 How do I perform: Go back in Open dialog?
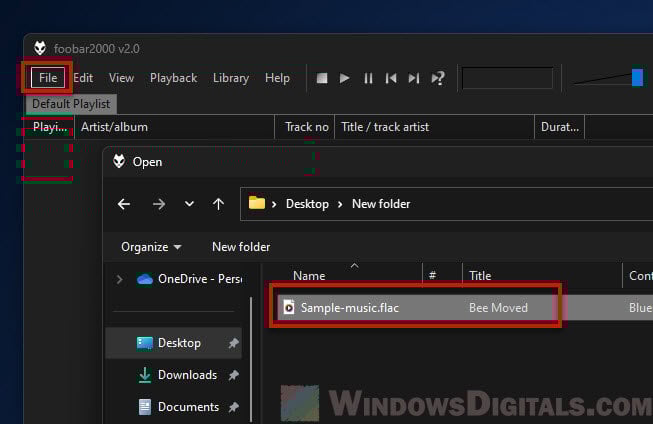124,204
